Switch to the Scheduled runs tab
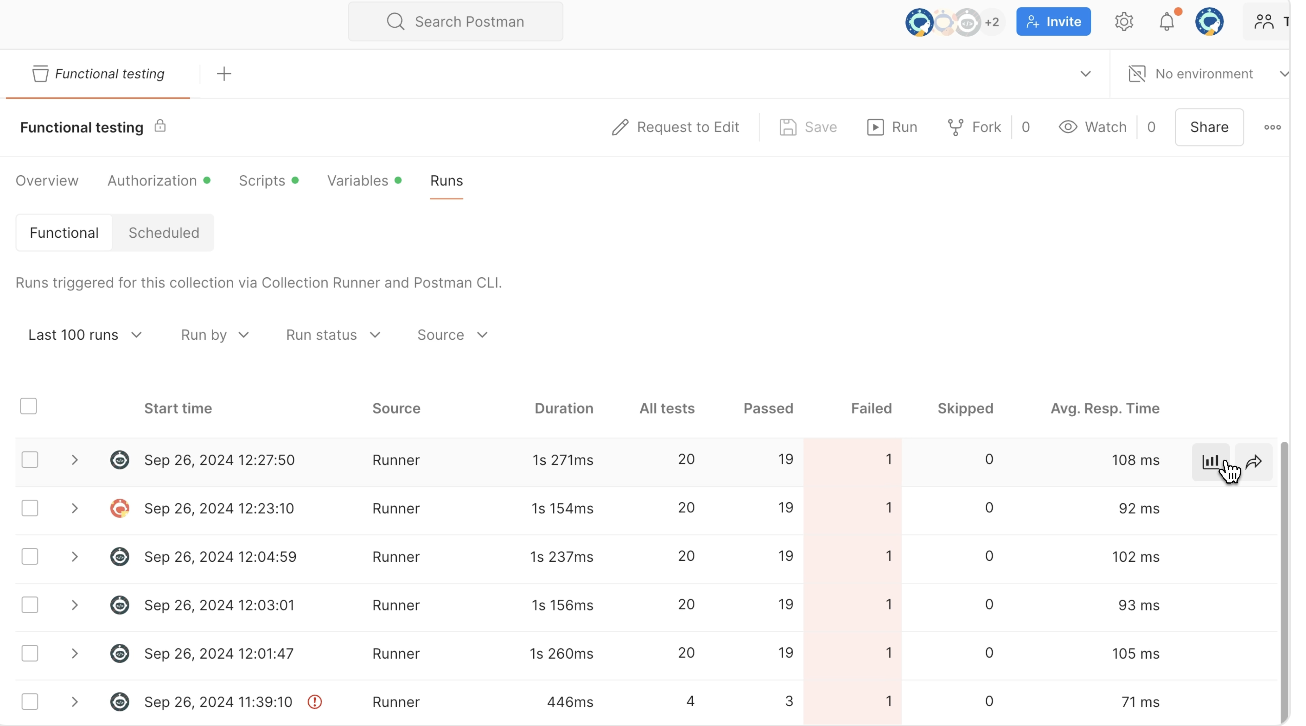 pos(164,233)
